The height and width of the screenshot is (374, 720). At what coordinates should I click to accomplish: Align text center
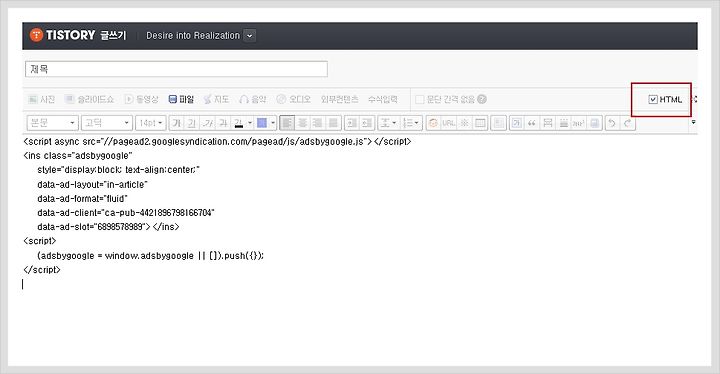coord(302,123)
